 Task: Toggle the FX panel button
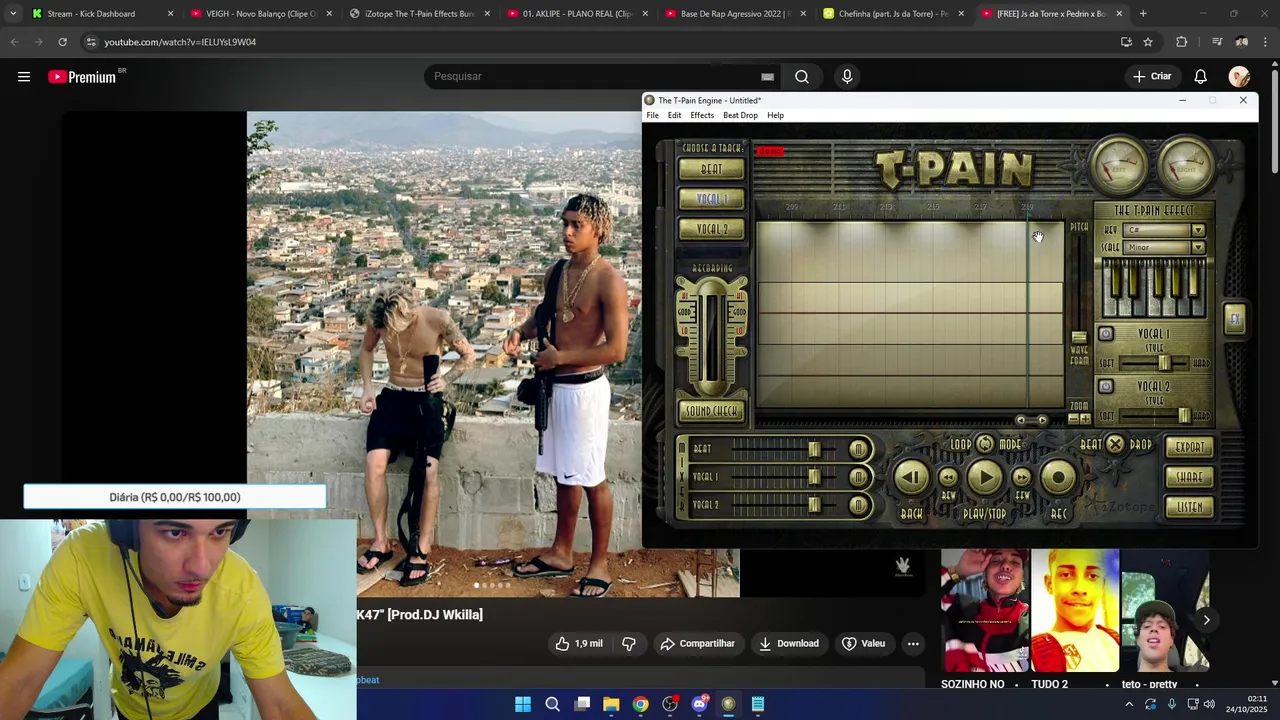(x=1235, y=319)
